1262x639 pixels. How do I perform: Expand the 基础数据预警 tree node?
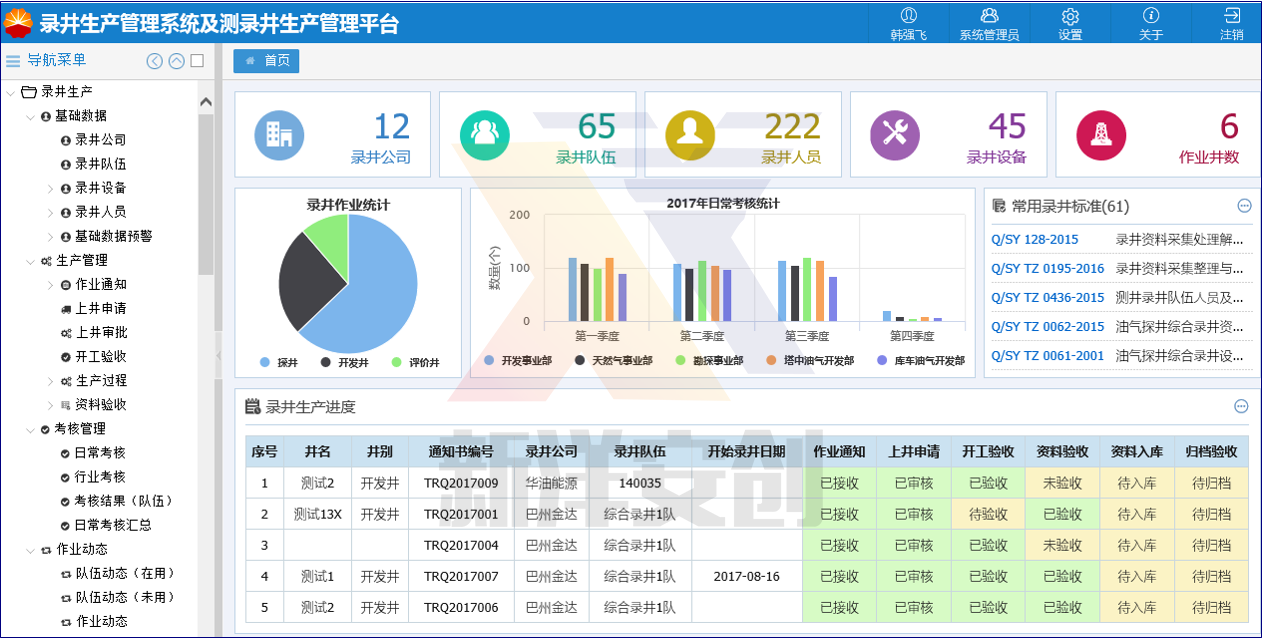[50, 236]
